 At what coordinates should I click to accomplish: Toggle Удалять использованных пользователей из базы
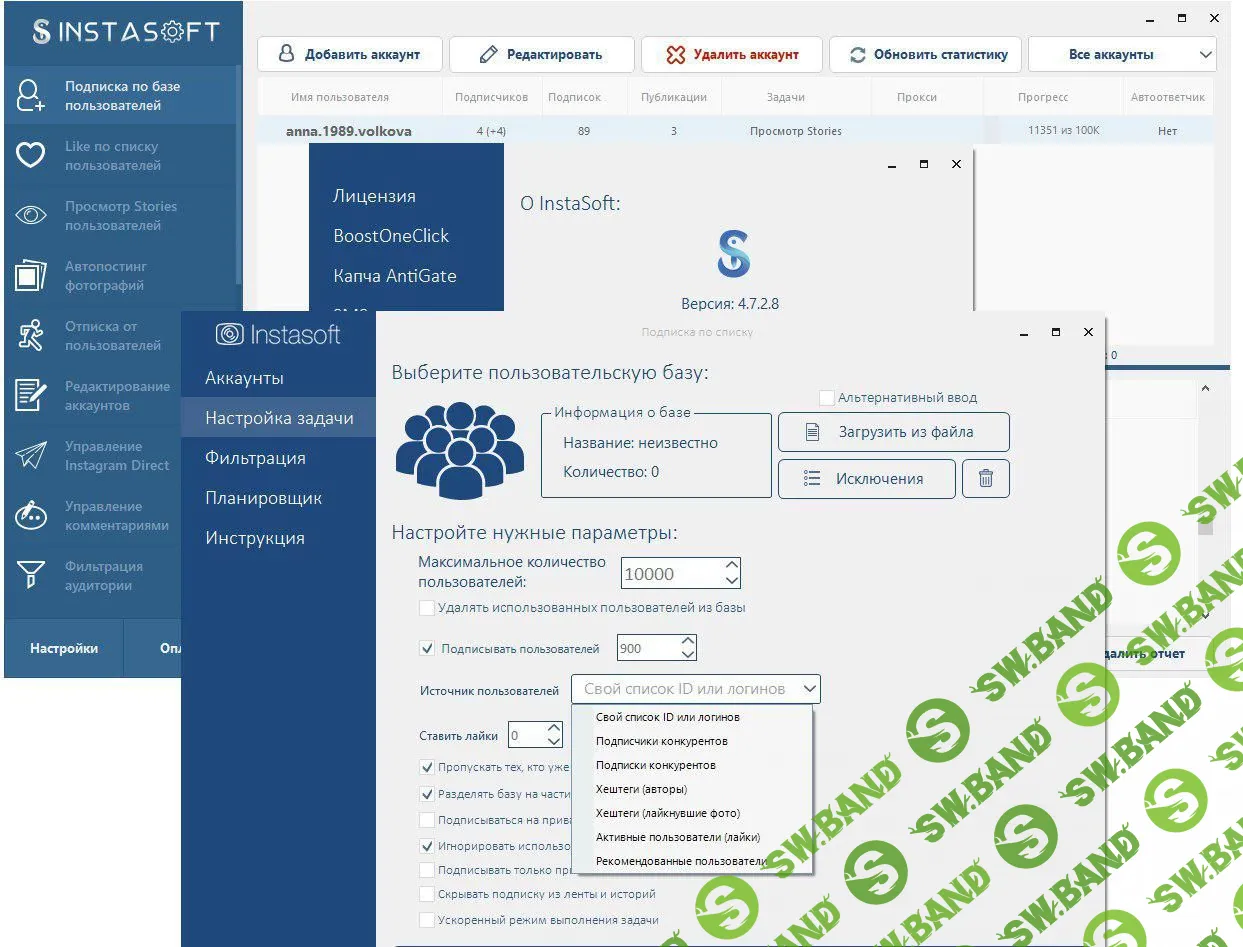(427, 608)
